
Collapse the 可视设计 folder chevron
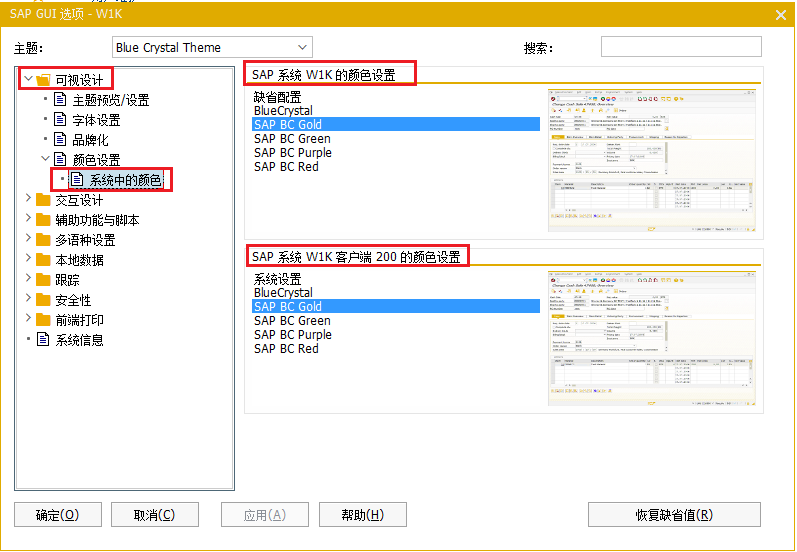(29, 79)
